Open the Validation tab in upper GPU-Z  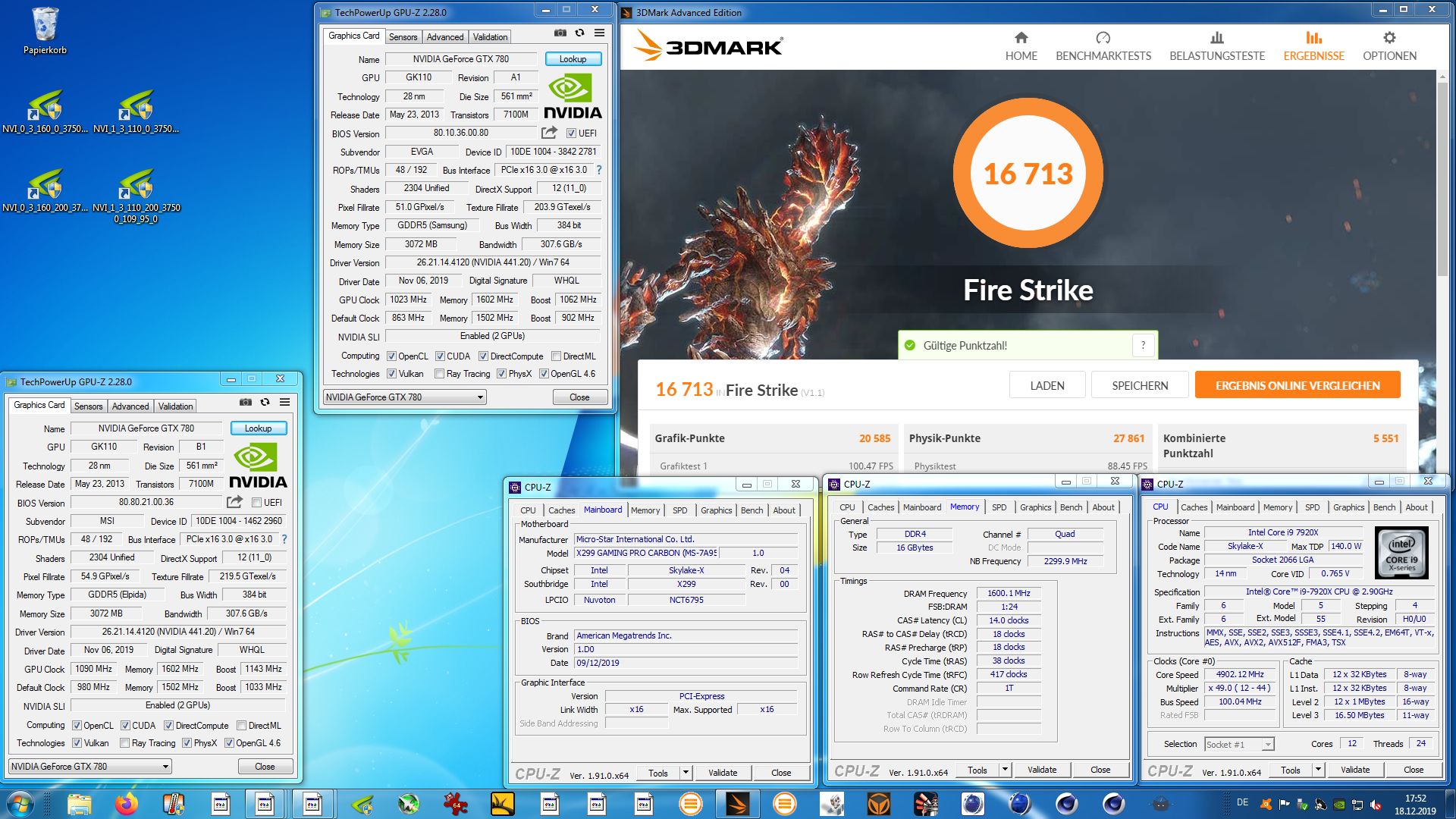click(x=490, y=36)
